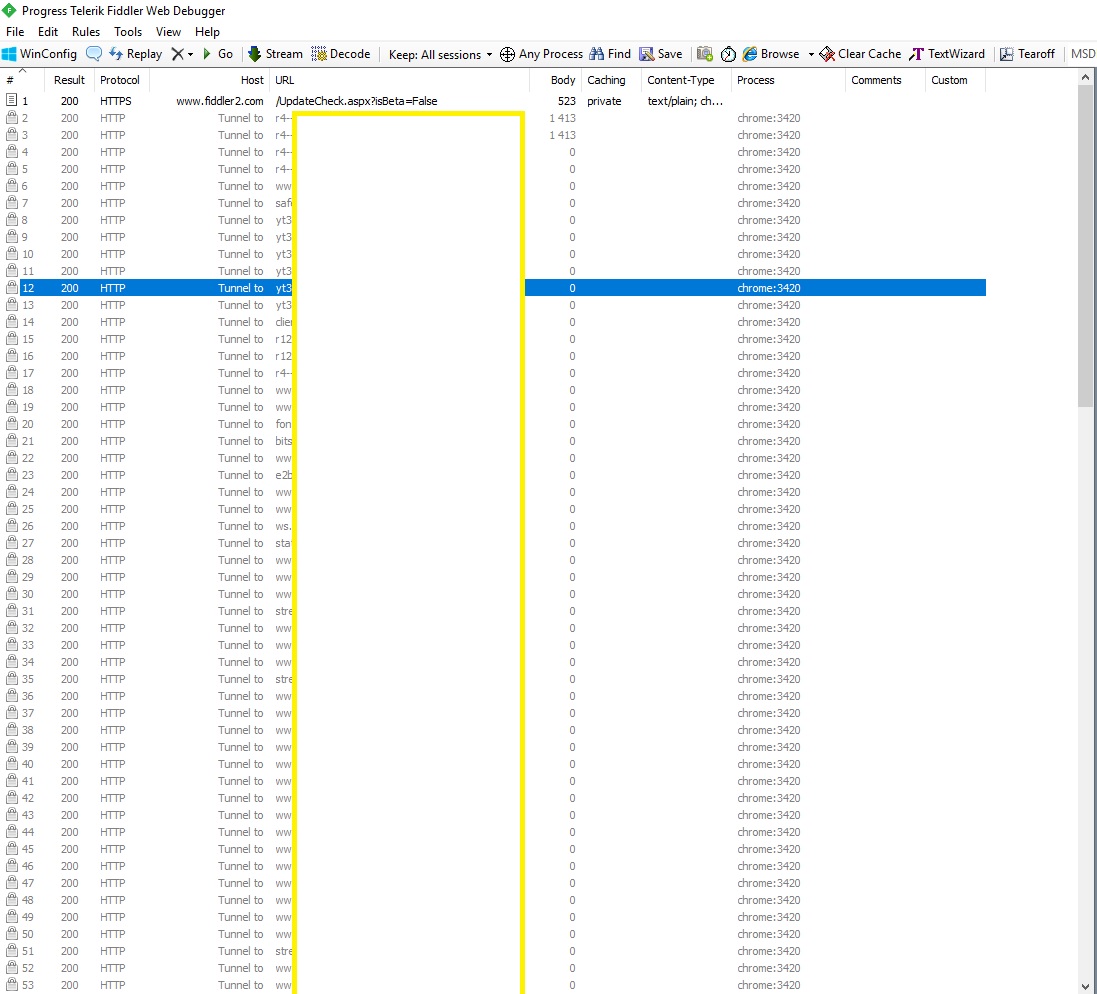
Task: Open the Help menu
Action: point(207,31)
